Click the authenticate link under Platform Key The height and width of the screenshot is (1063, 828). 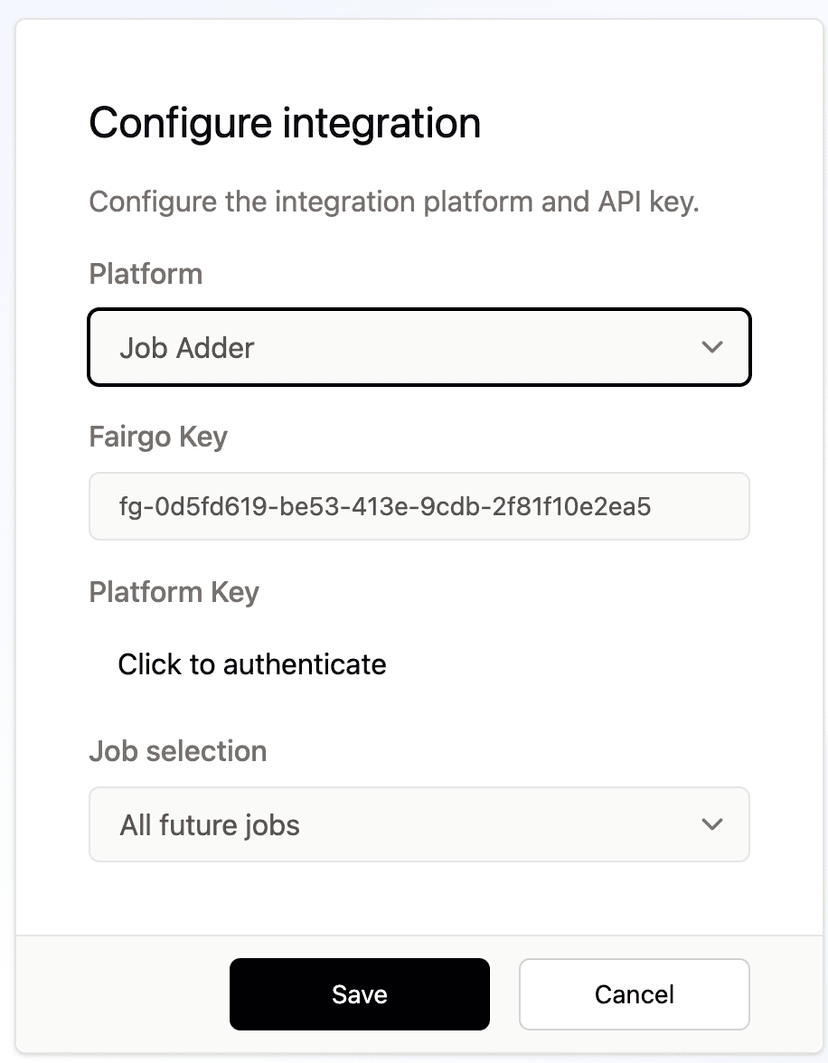pyautogui.click(x=251, y=663)
